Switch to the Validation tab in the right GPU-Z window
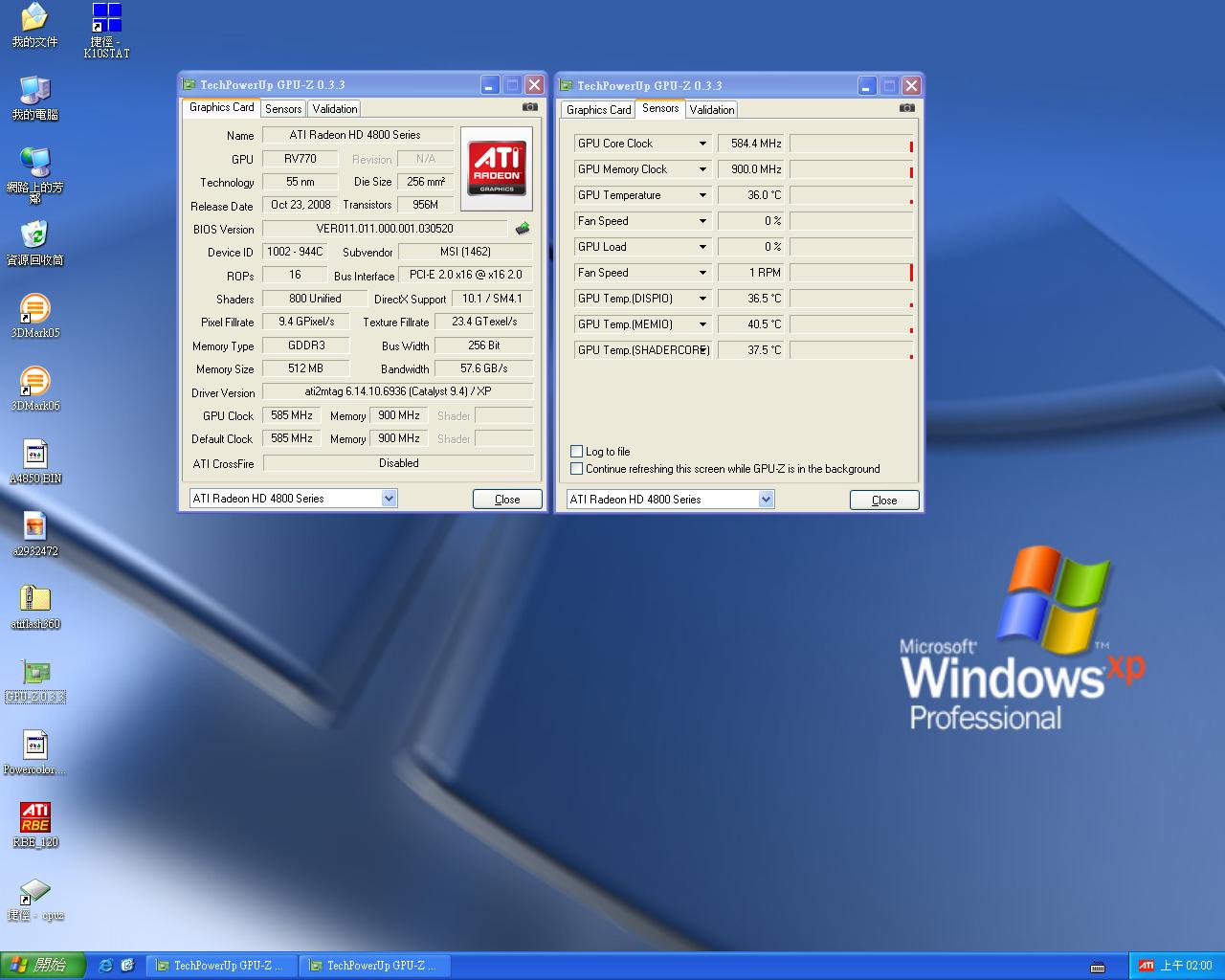 coord(712,110)
